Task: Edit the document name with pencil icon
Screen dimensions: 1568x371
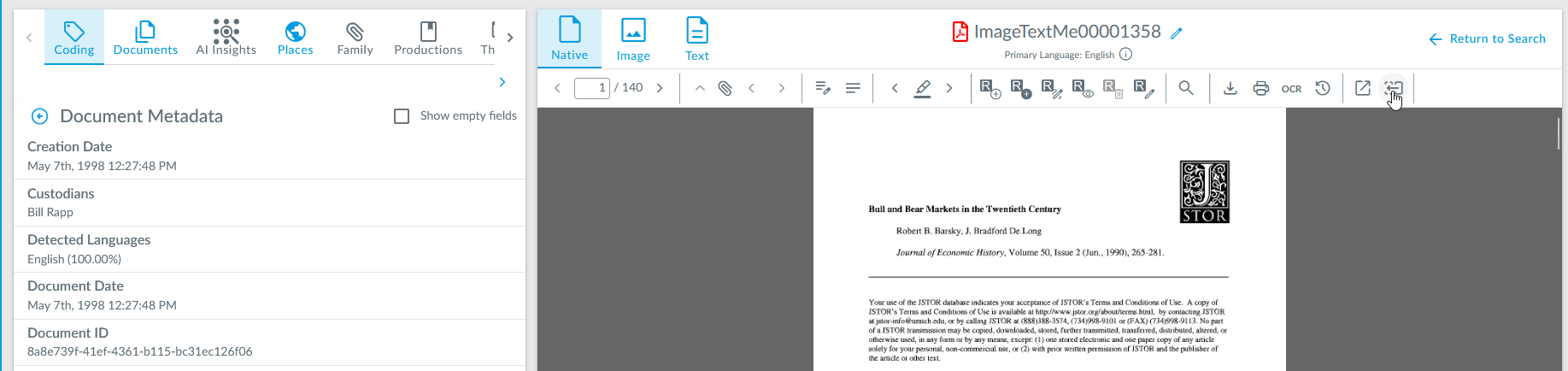Action: tap(1177, 33)
